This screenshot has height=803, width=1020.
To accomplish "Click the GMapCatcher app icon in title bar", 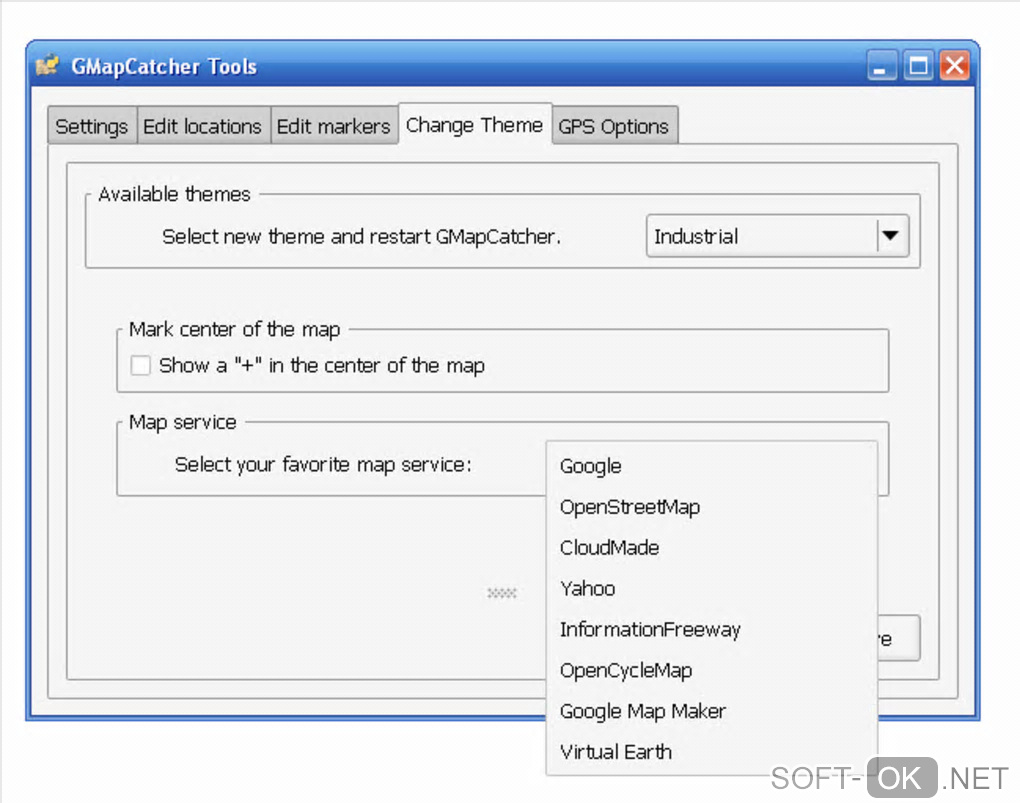I will (47, 67).
